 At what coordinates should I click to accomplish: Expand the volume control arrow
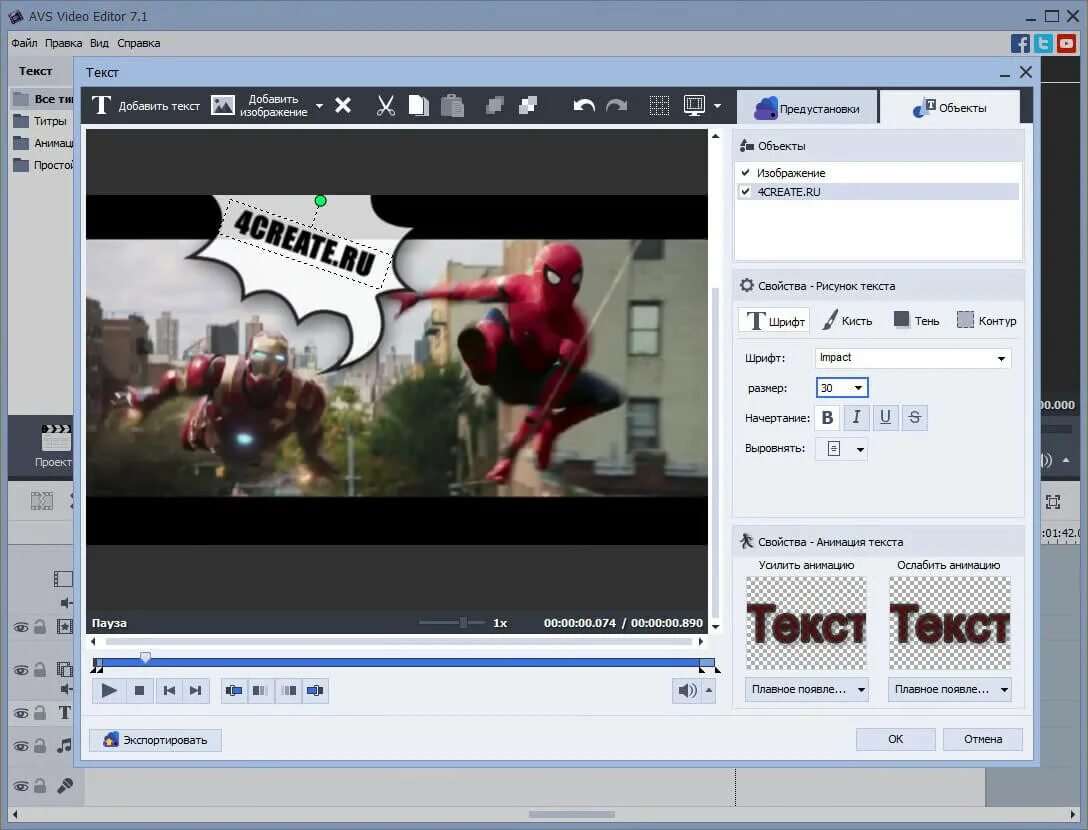(708, 691)
